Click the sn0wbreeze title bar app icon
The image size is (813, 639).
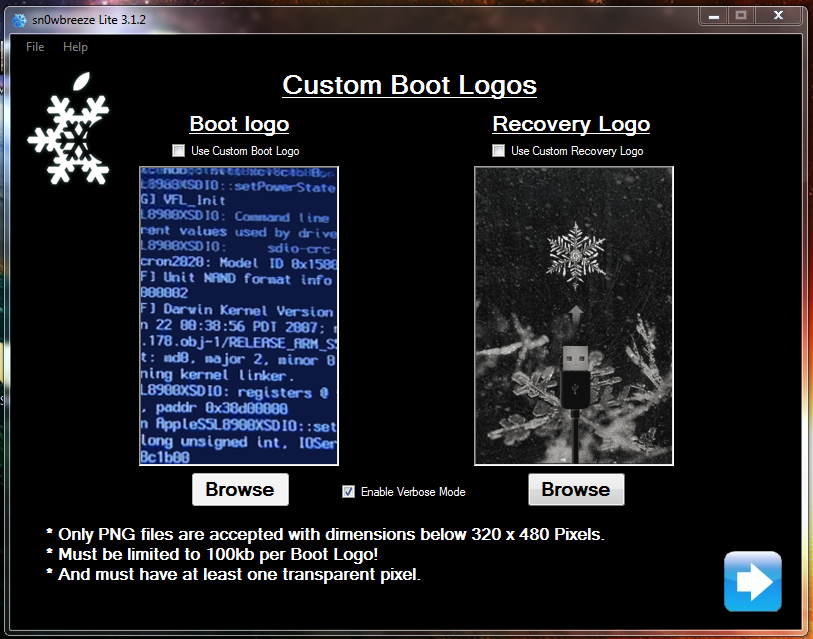[19, 17]
